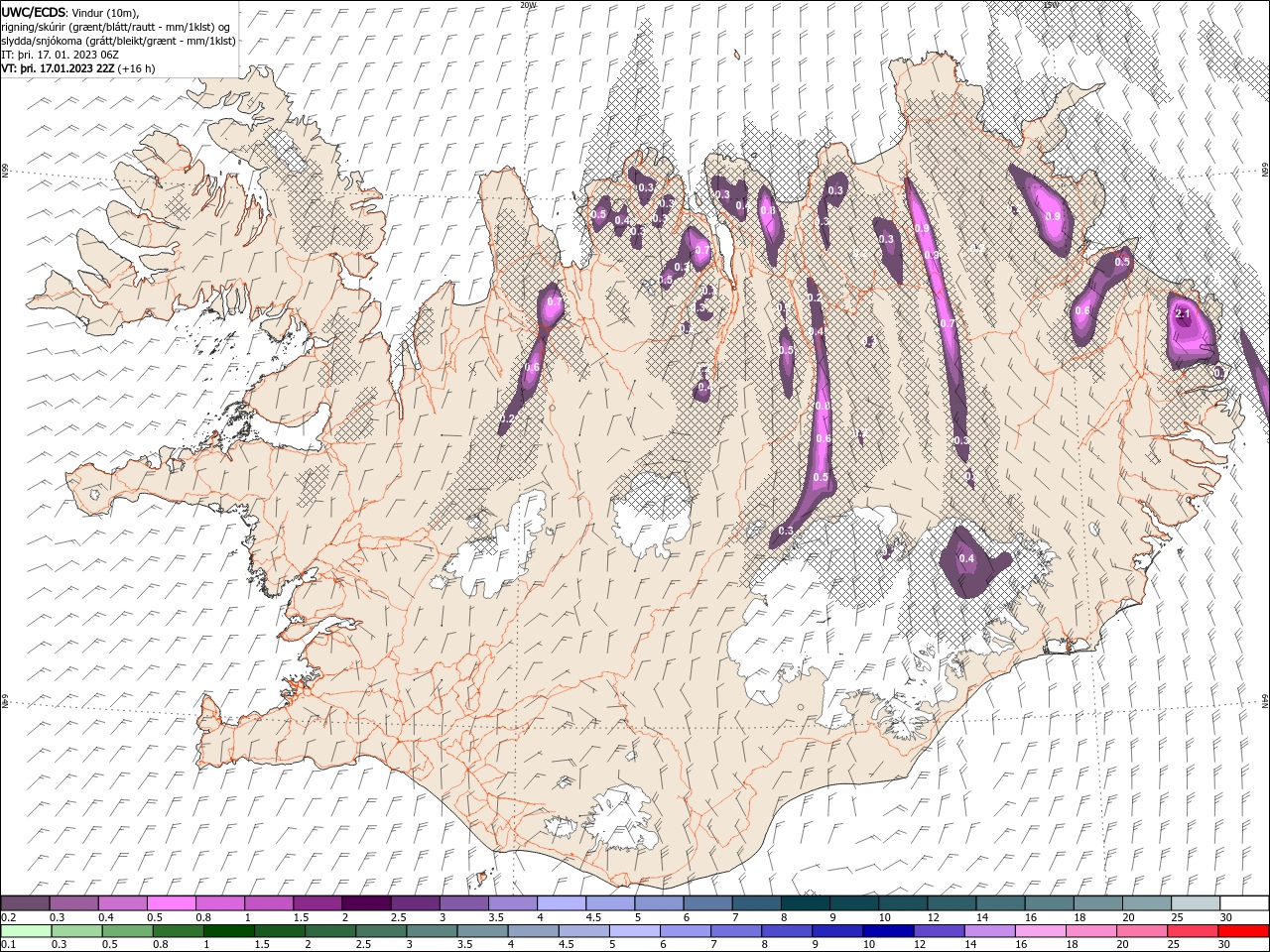Click the 0.2 label at the legend scale start

click(8, 917)
